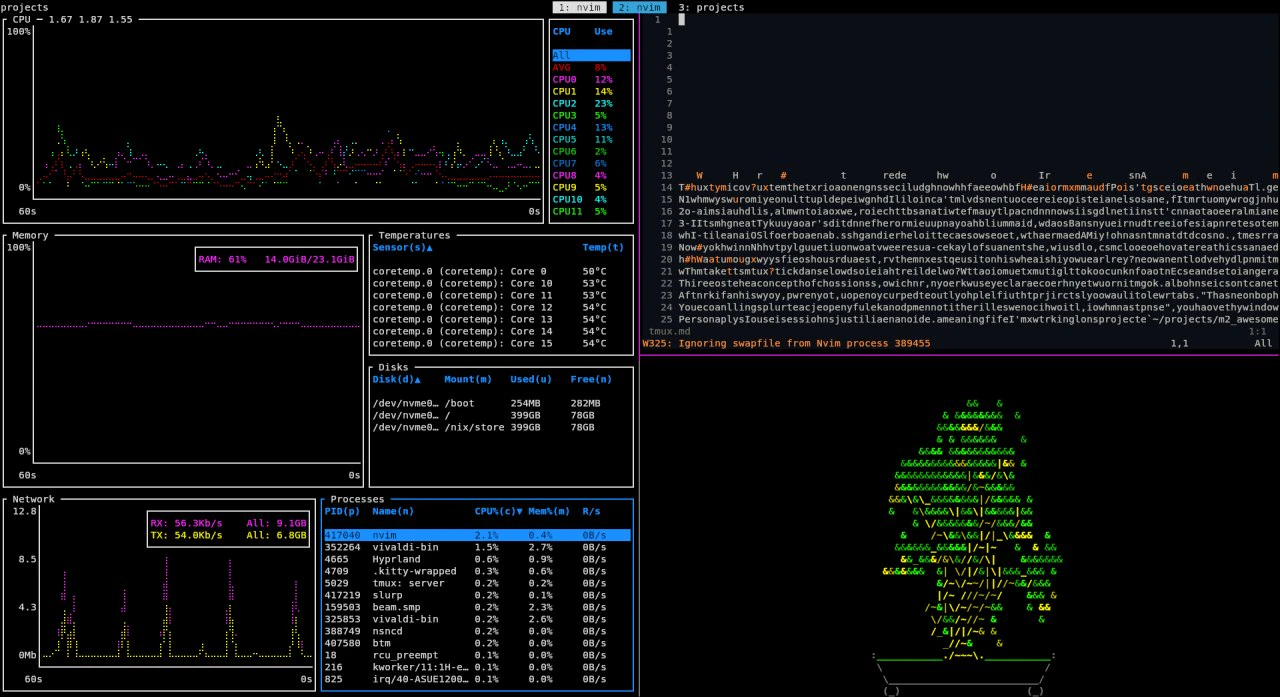
Task: Focus the Temperatures widget title
Action: [414, 235]
